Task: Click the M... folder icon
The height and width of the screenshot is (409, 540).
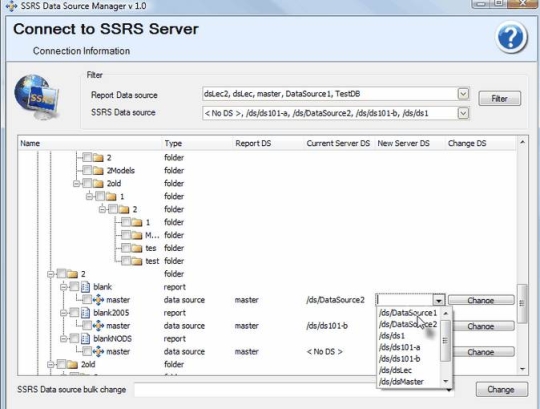Action: (137, 235)
